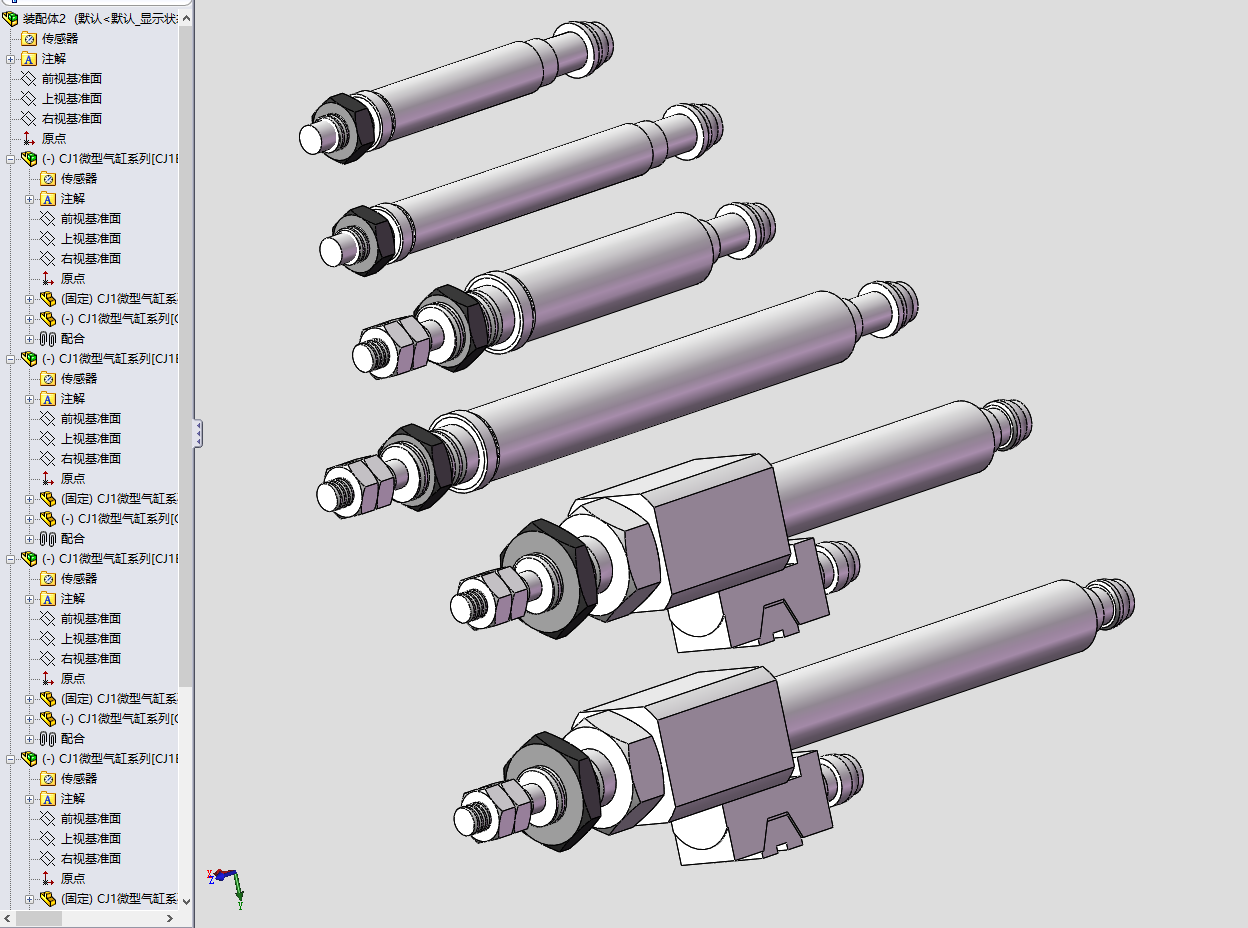
Task: Click the first CJ1微型气缸 sub-assembly icon
Action: 28,158
